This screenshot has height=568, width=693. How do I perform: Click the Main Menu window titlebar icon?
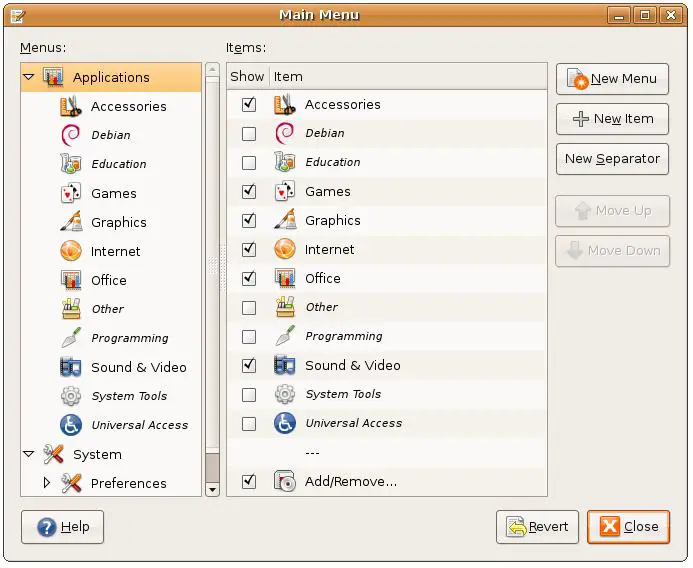(x=18, y=16)
